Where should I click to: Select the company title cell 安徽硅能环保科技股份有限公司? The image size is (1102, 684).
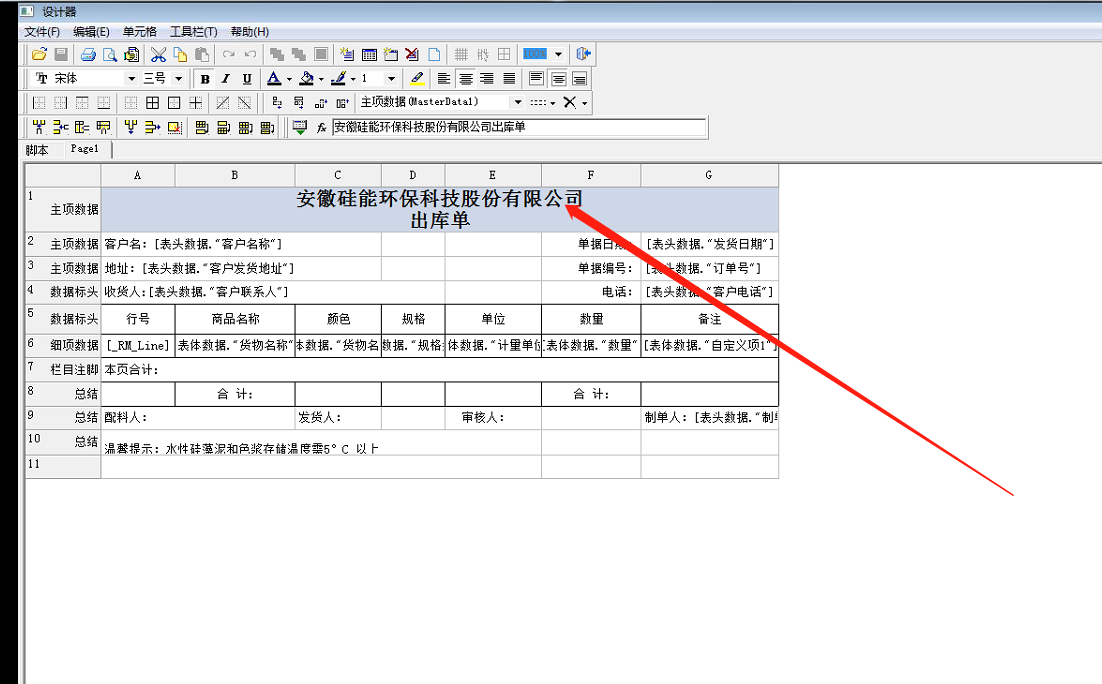click(x=440, y=209)
